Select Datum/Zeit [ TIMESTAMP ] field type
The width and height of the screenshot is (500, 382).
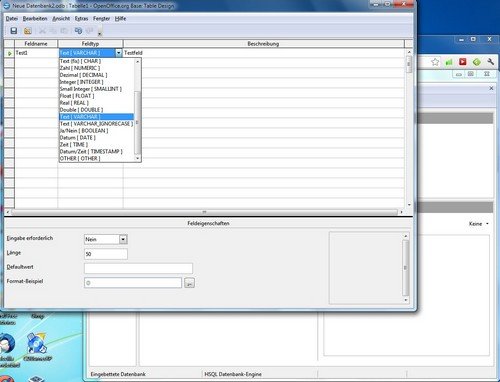(97, 152)
